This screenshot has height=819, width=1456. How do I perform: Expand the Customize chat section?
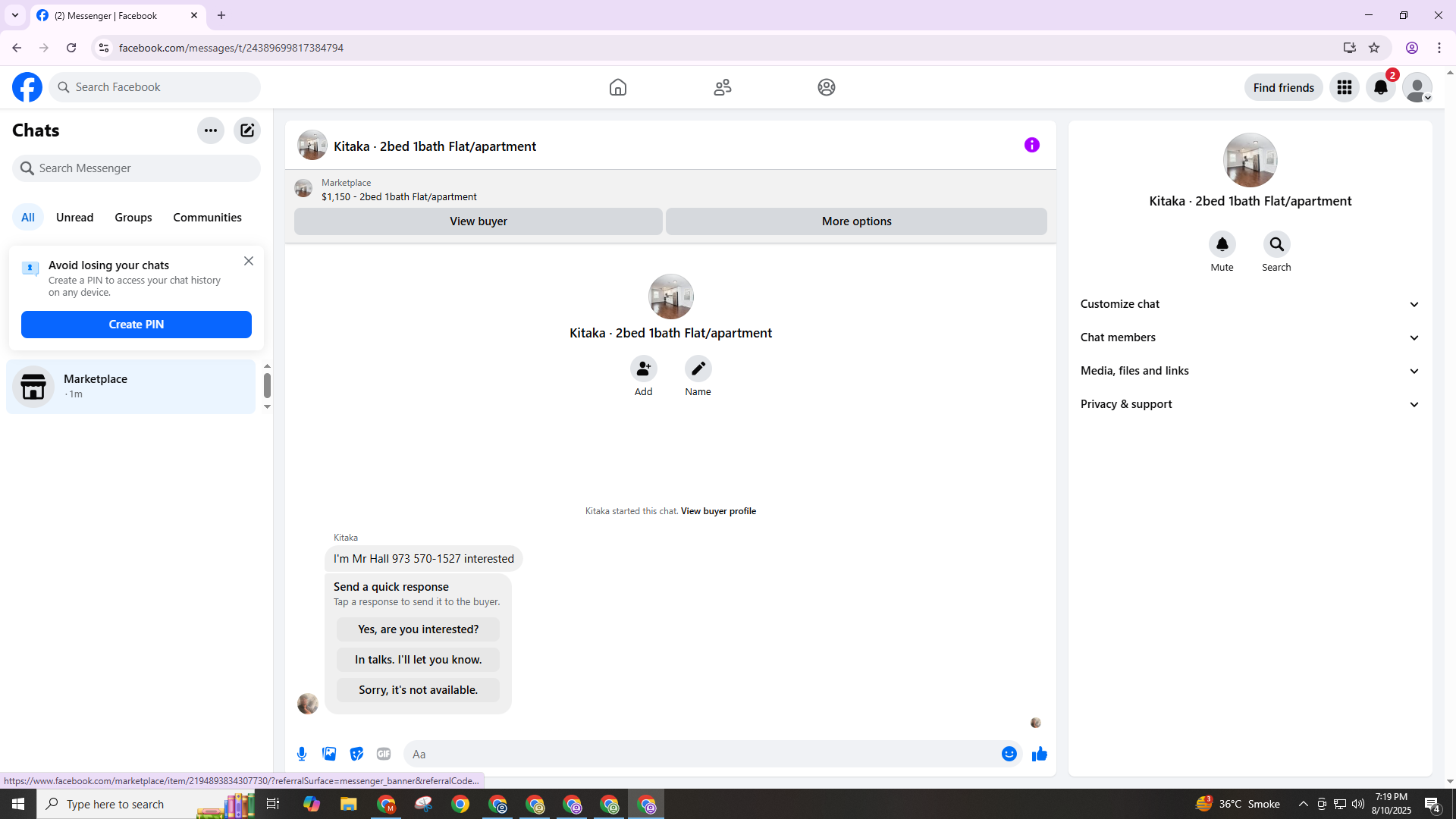point(1250,304)
